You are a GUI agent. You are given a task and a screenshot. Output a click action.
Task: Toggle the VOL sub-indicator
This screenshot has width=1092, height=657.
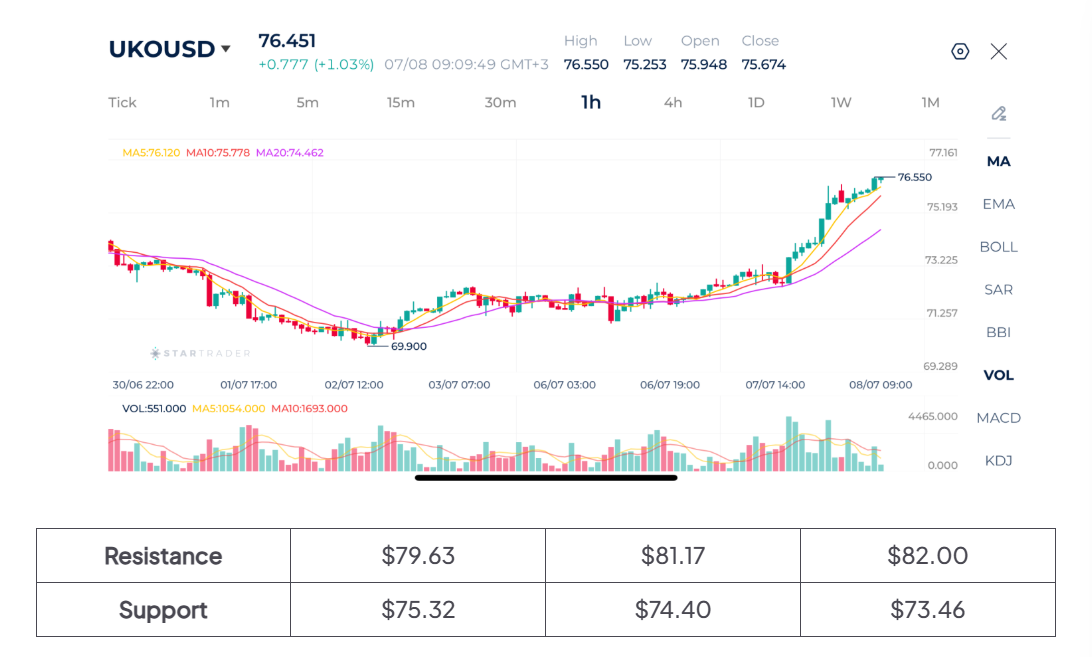999,375
